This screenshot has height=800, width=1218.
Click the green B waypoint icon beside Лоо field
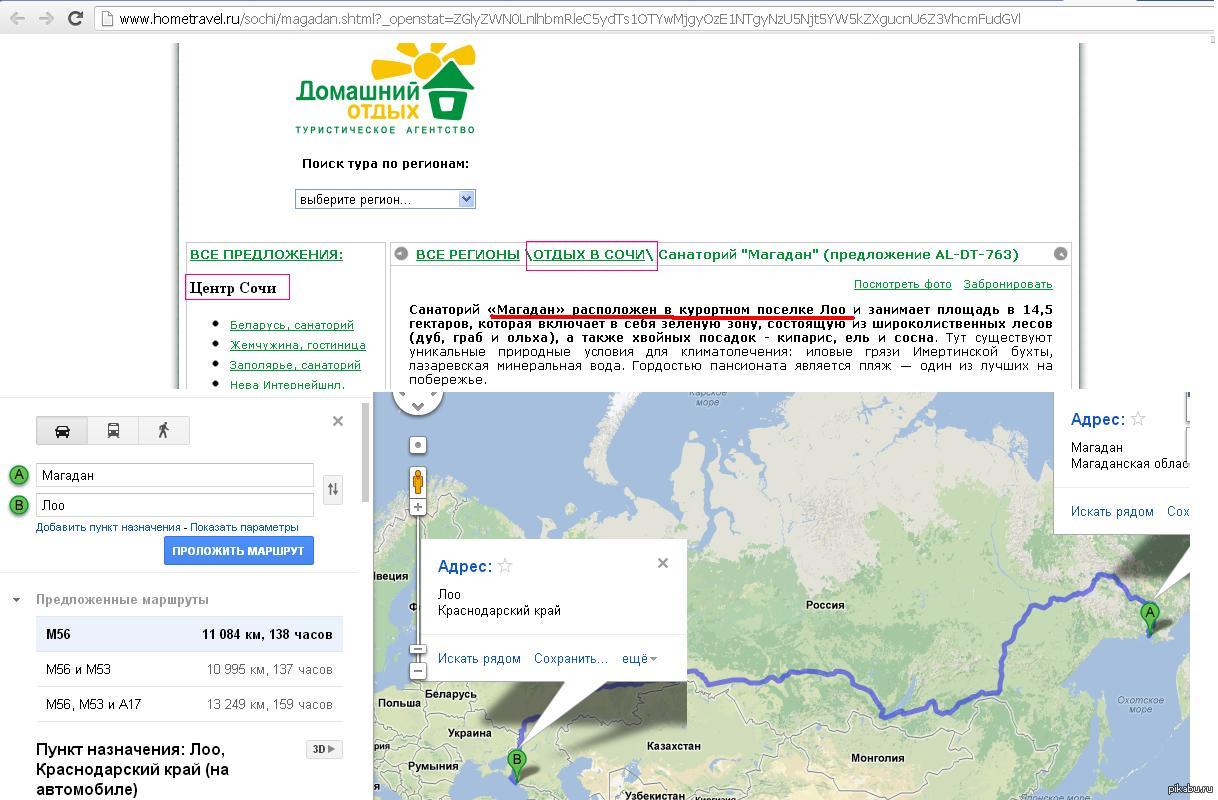19,505
